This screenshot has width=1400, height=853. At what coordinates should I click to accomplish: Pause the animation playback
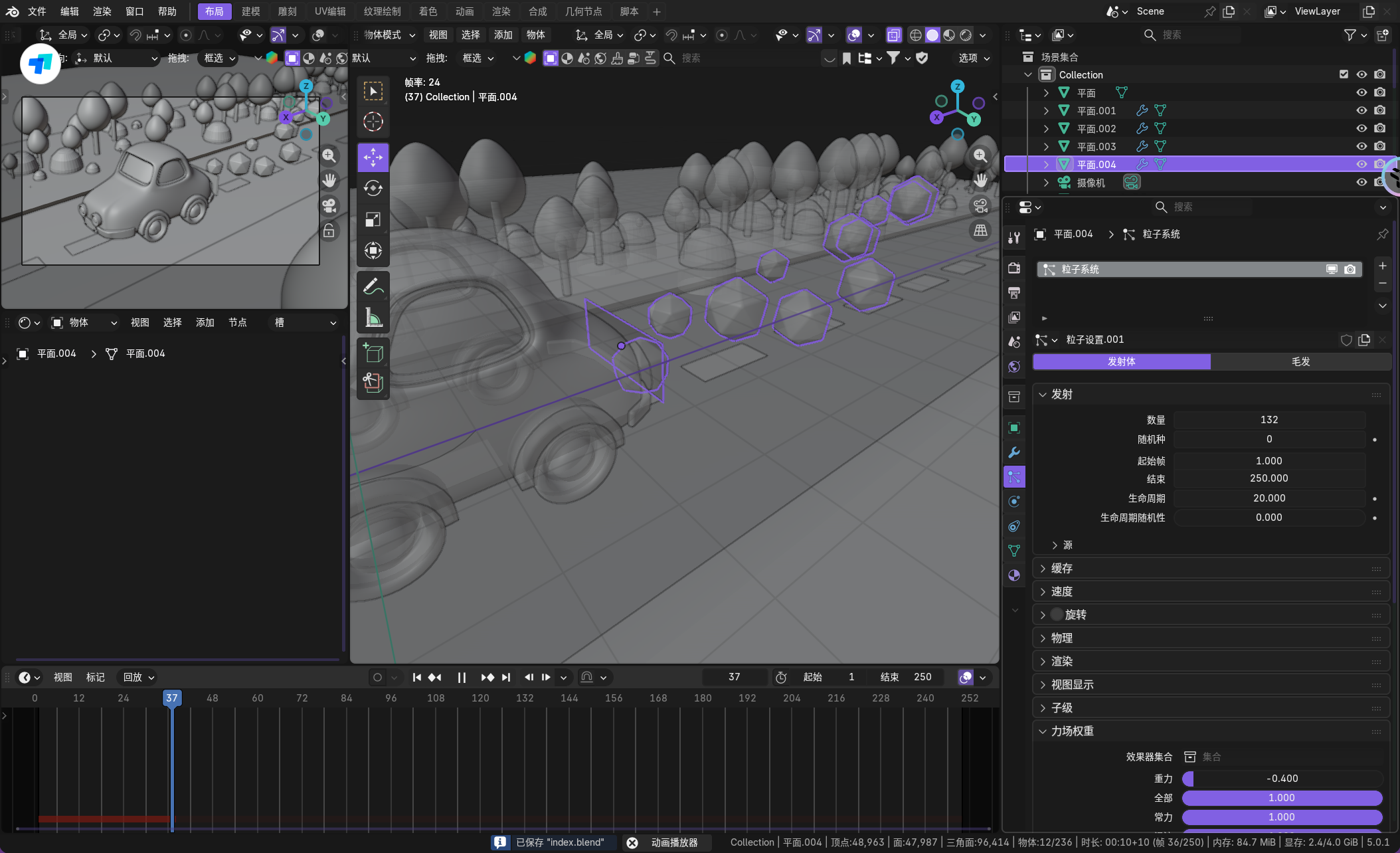[x=462, y=677]
